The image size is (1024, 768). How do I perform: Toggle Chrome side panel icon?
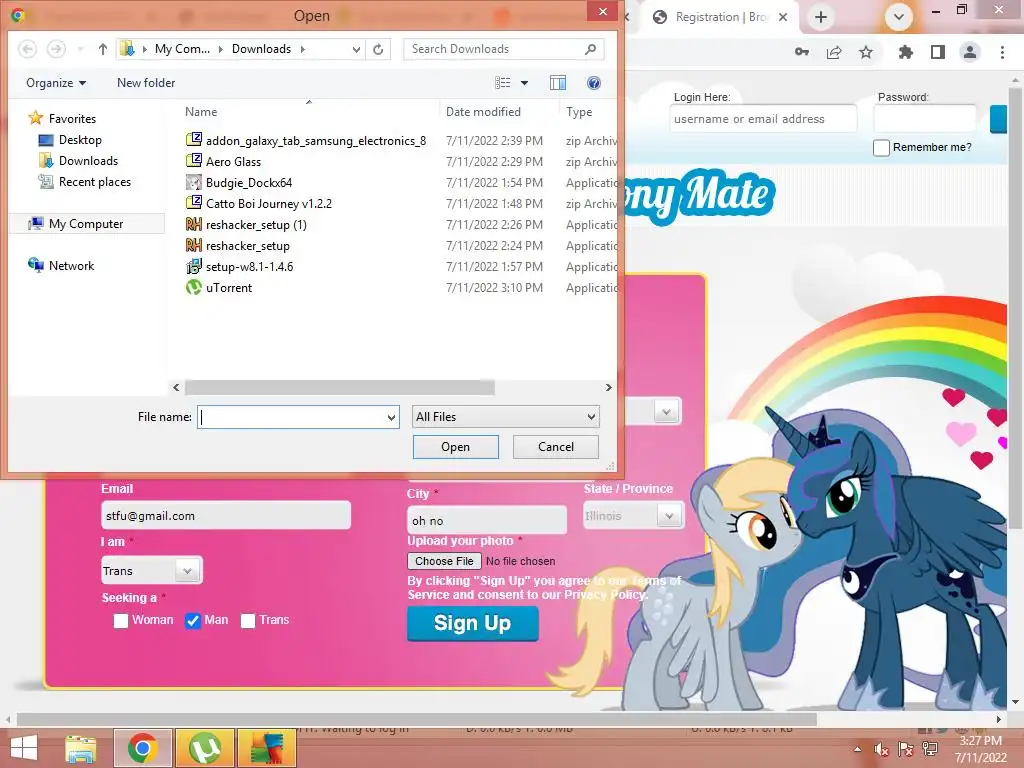click(938, 52)
